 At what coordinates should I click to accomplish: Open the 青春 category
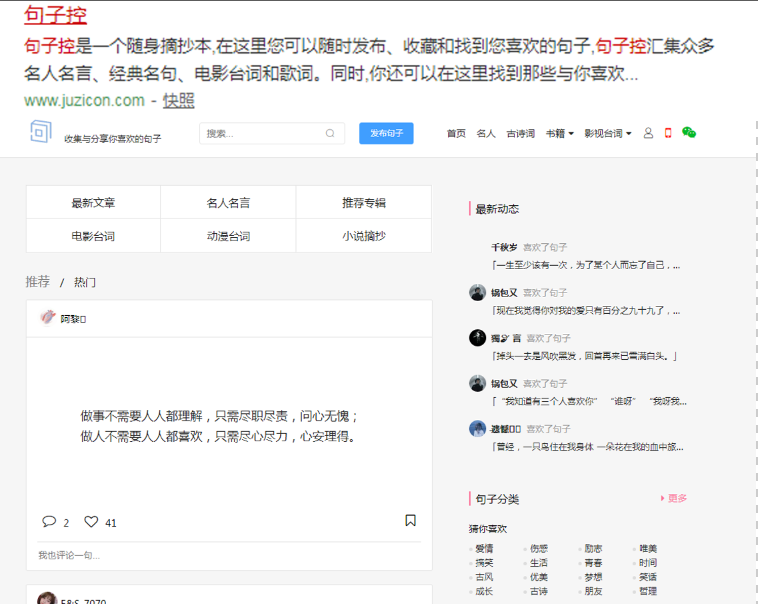[593, 562]
